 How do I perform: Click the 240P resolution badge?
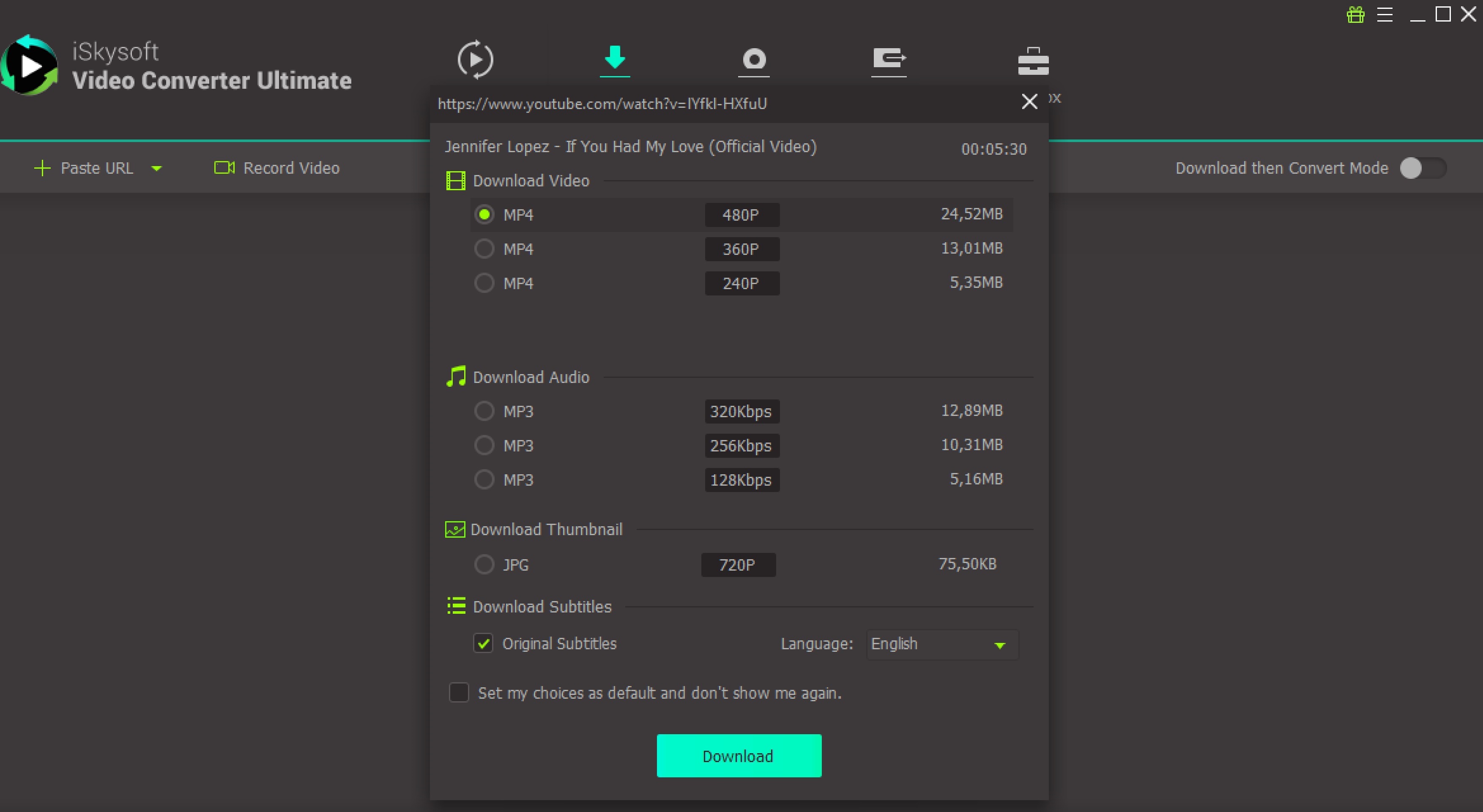point(742,283)
